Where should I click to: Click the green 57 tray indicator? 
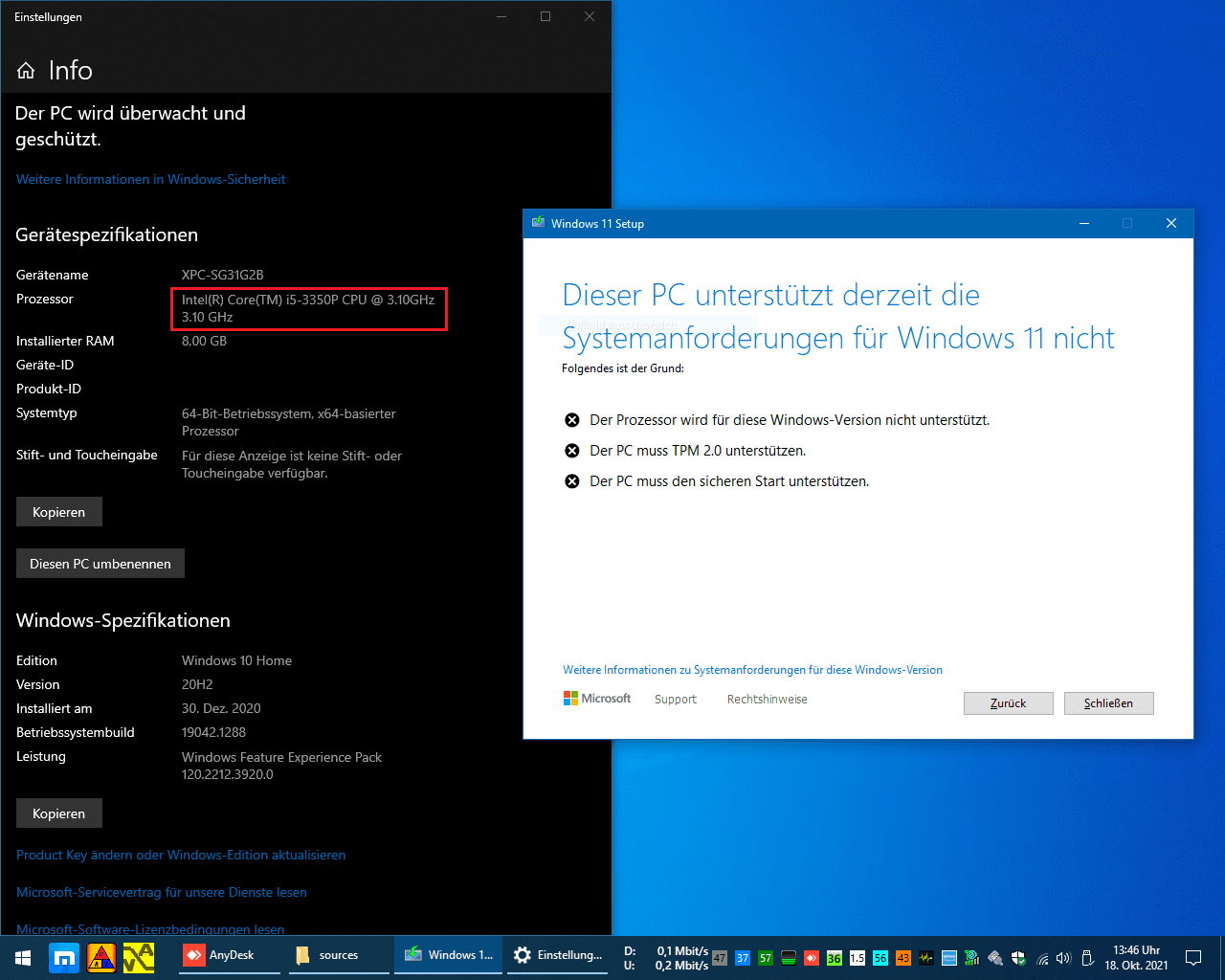pos(766,957)
